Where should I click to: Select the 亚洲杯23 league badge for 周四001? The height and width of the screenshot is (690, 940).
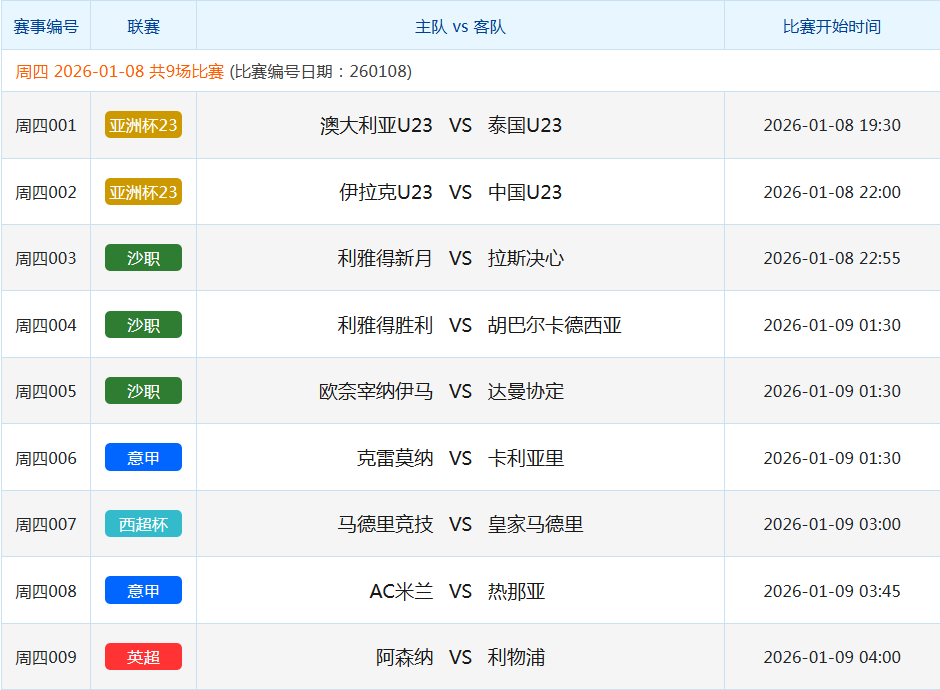tap(143, 124)
